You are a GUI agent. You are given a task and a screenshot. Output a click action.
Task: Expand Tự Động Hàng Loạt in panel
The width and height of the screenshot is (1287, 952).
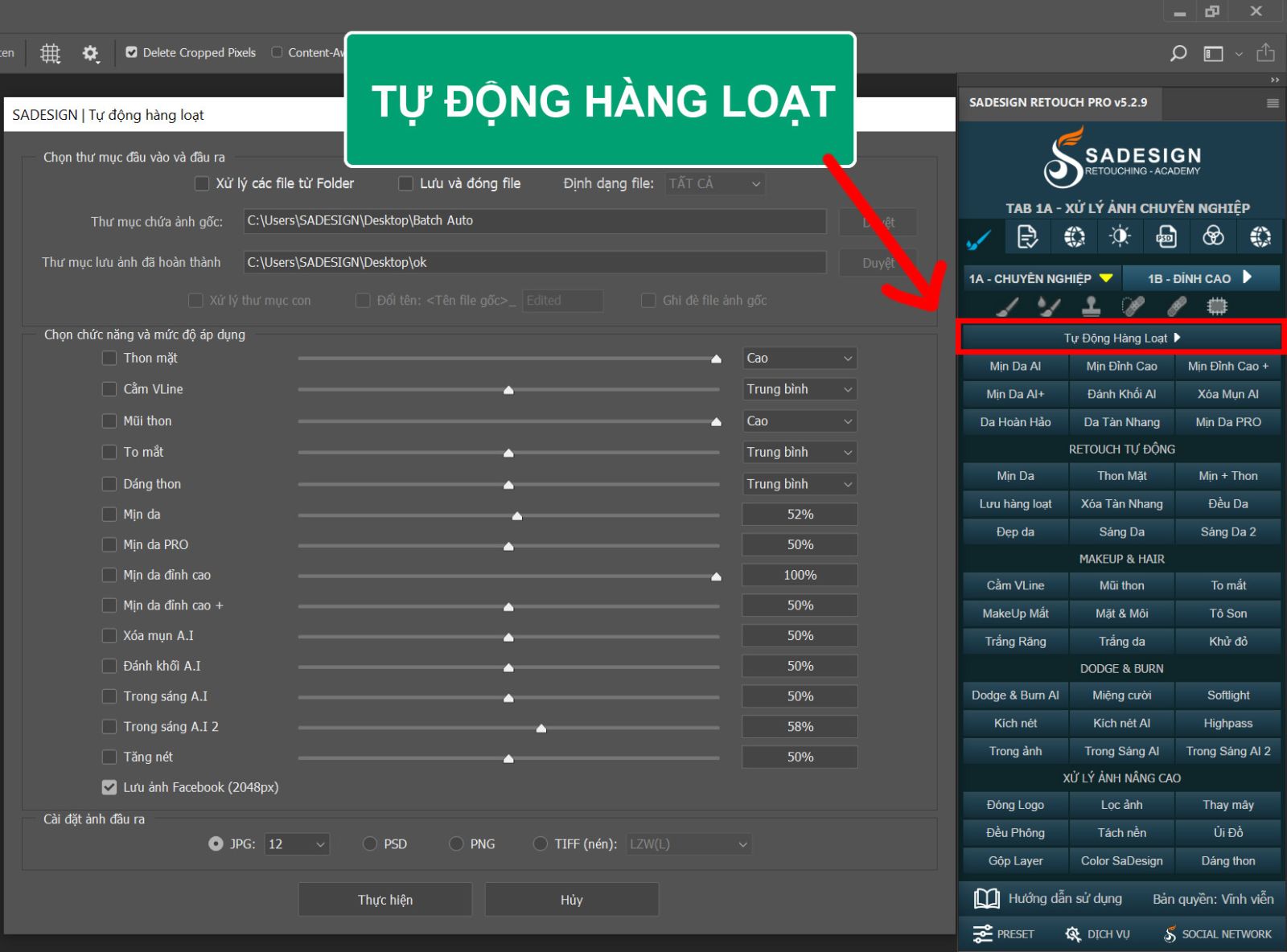[1121, 338]
